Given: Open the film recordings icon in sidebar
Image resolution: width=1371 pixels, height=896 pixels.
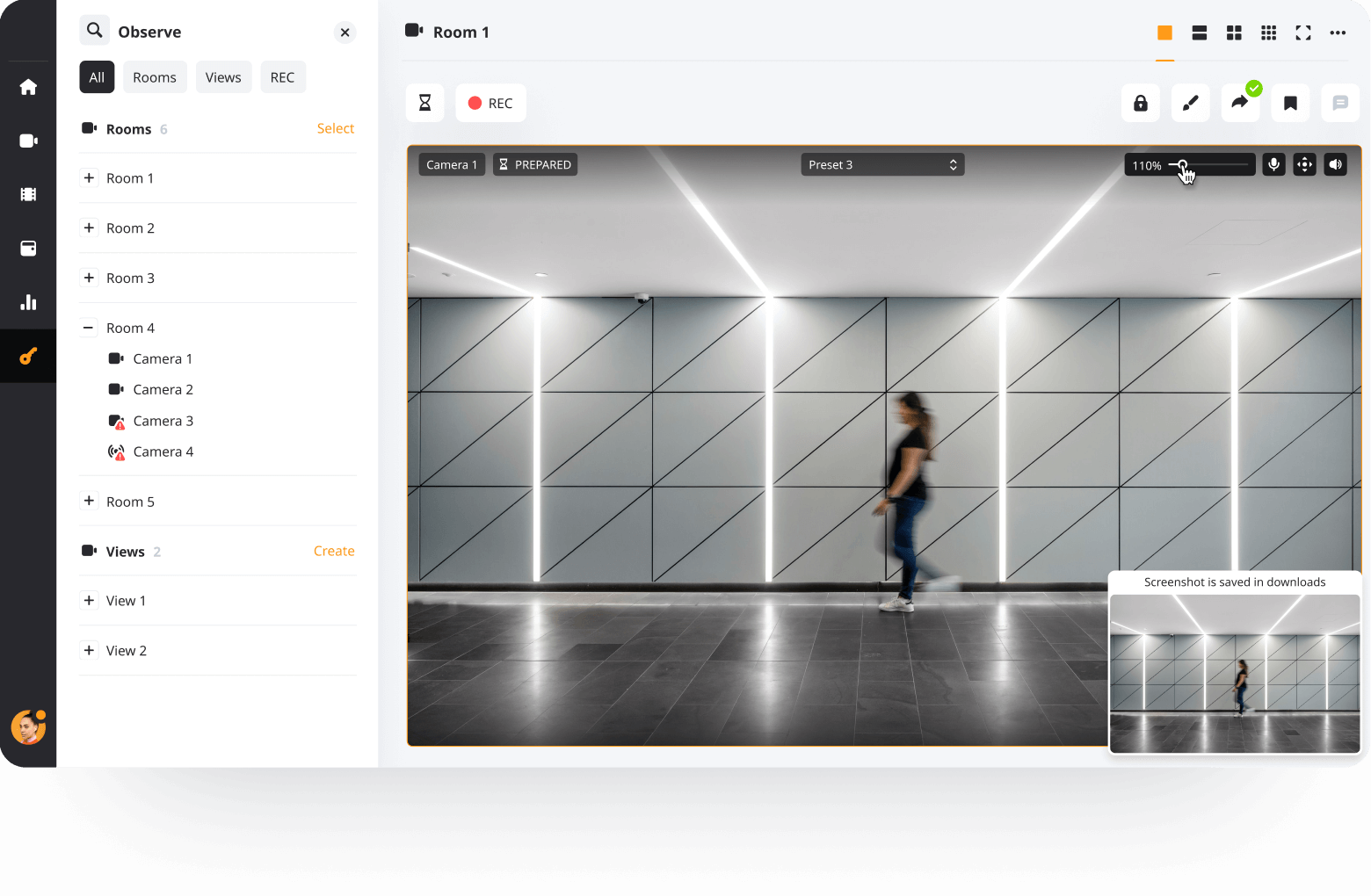Looking at the screenshot, I should (x=28, y=194).
